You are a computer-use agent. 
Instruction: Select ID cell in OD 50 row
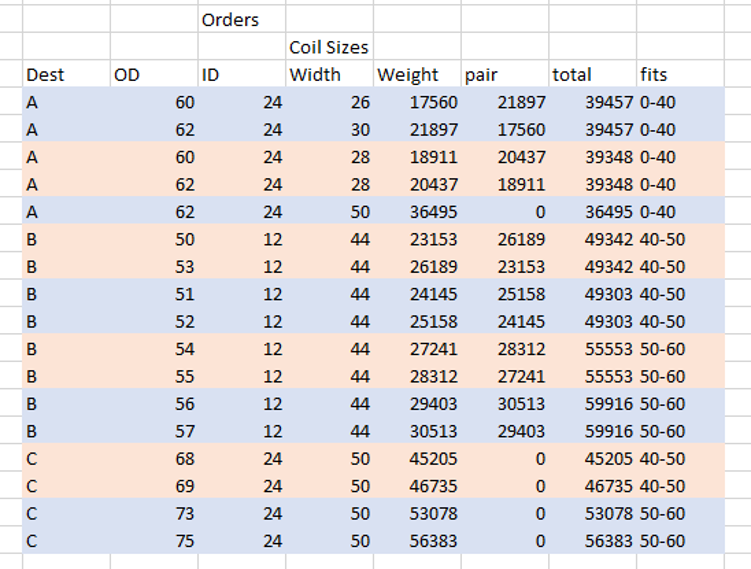pos(242,239)
